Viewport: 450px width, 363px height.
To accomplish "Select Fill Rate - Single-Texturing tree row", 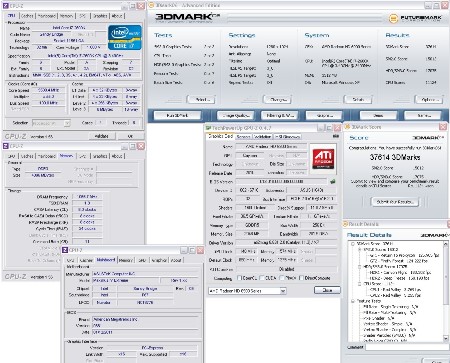I will (x=390, y=307).
